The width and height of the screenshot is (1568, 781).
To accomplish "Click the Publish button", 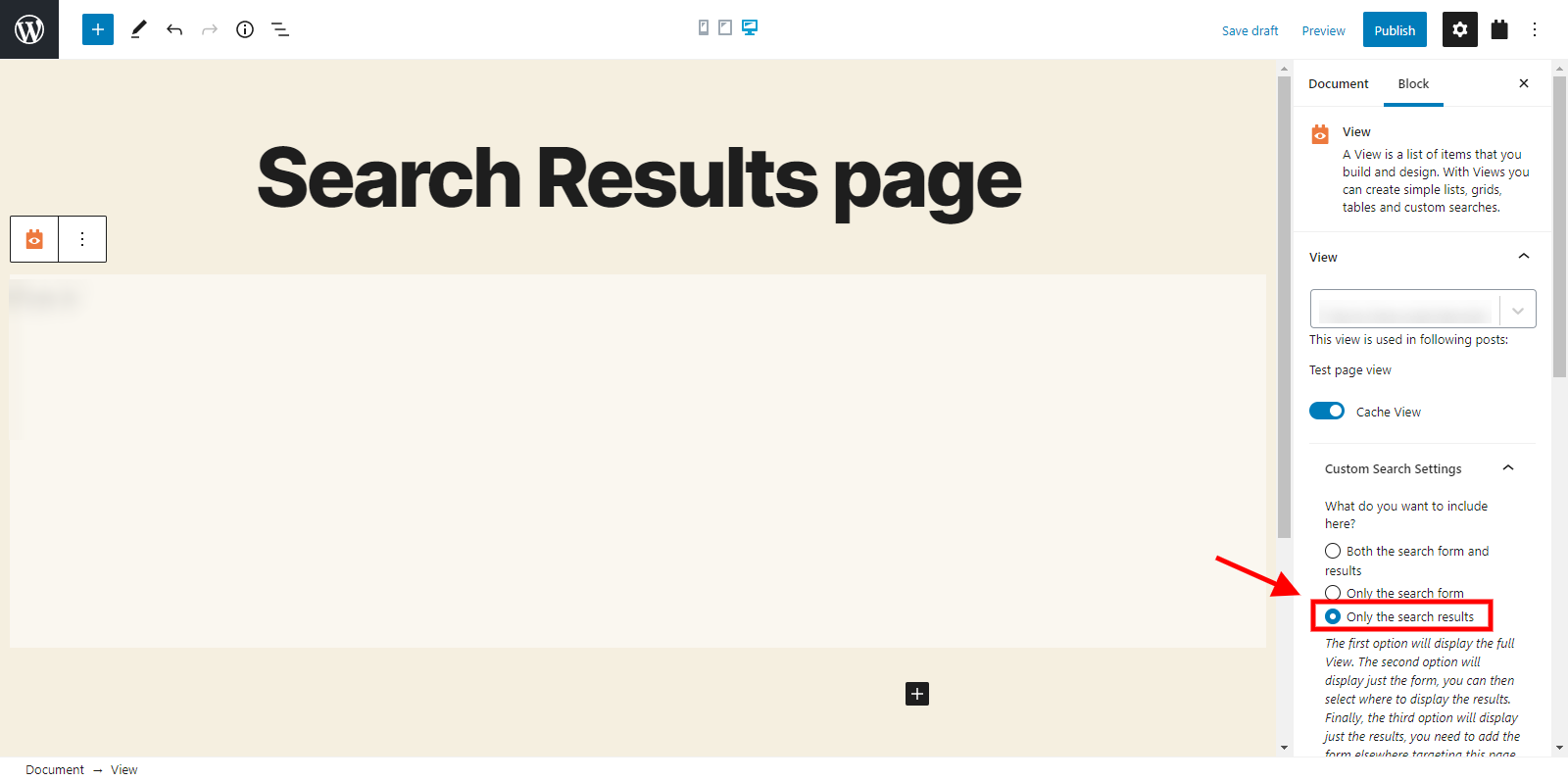I will click(1395, 29).
